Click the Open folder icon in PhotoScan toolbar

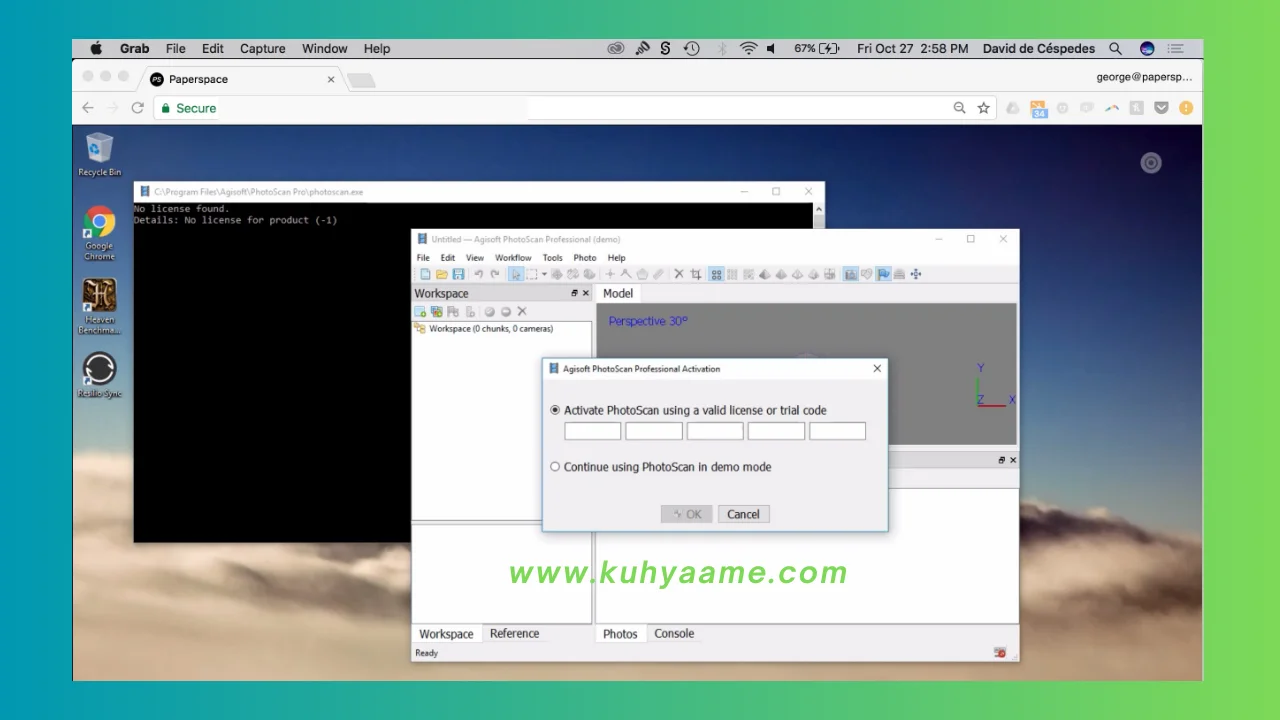[x=442, y=274]
